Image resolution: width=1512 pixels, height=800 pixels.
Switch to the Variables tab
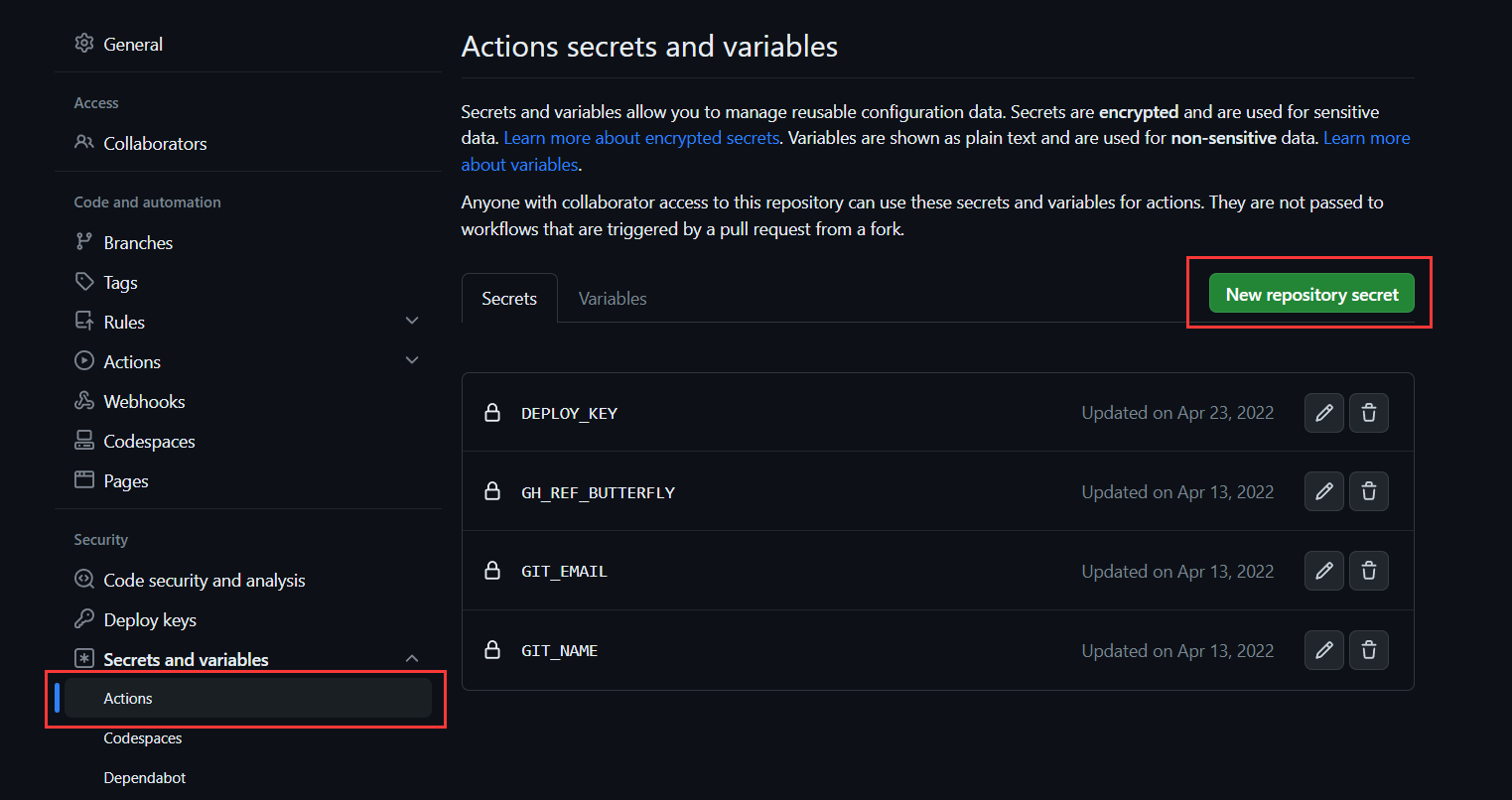[612, 299]
